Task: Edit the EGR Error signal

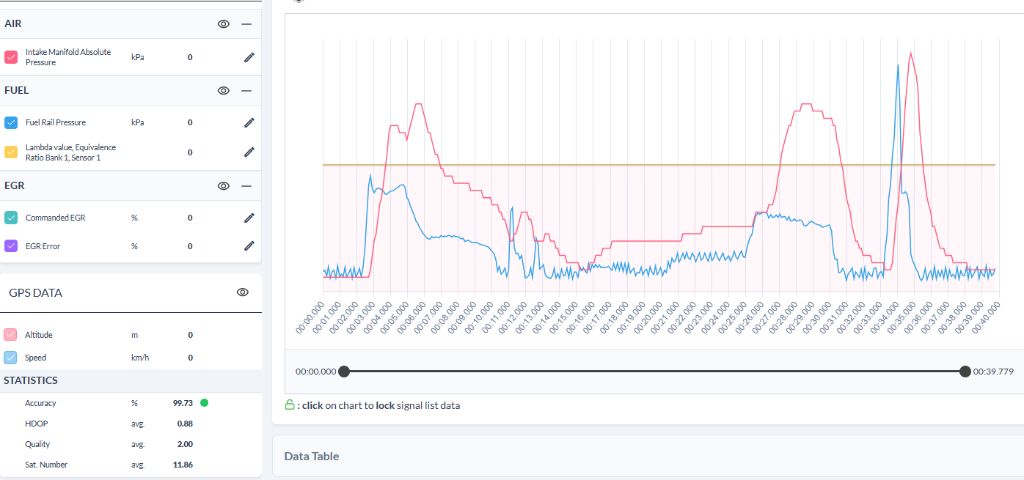Action: (x=248, y=246)
